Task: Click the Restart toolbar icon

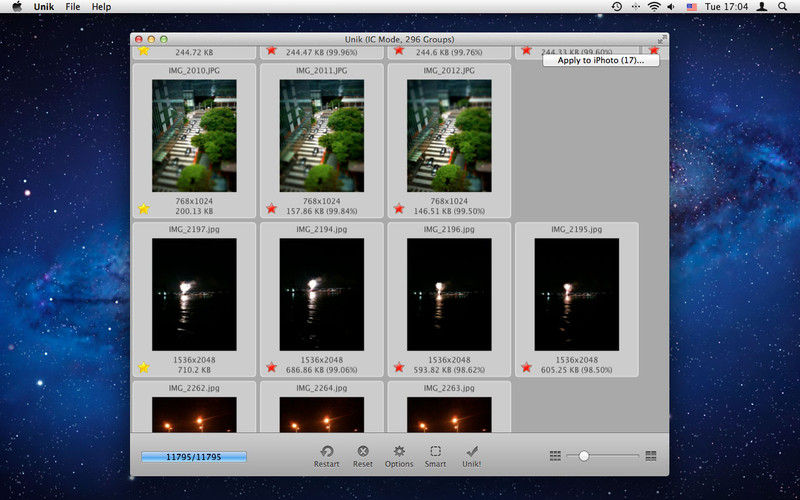Action: point(327,452)
